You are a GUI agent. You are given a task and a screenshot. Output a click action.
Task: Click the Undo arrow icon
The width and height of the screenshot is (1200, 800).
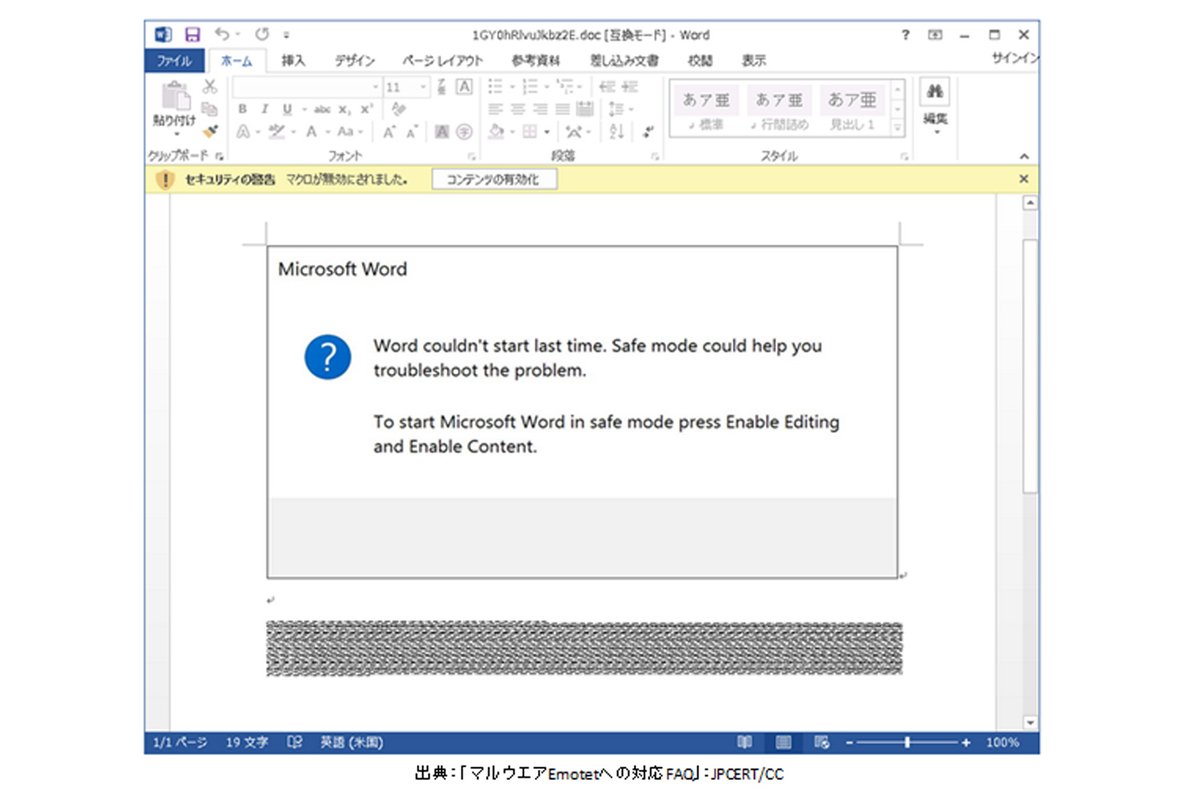tap(222, 35)
